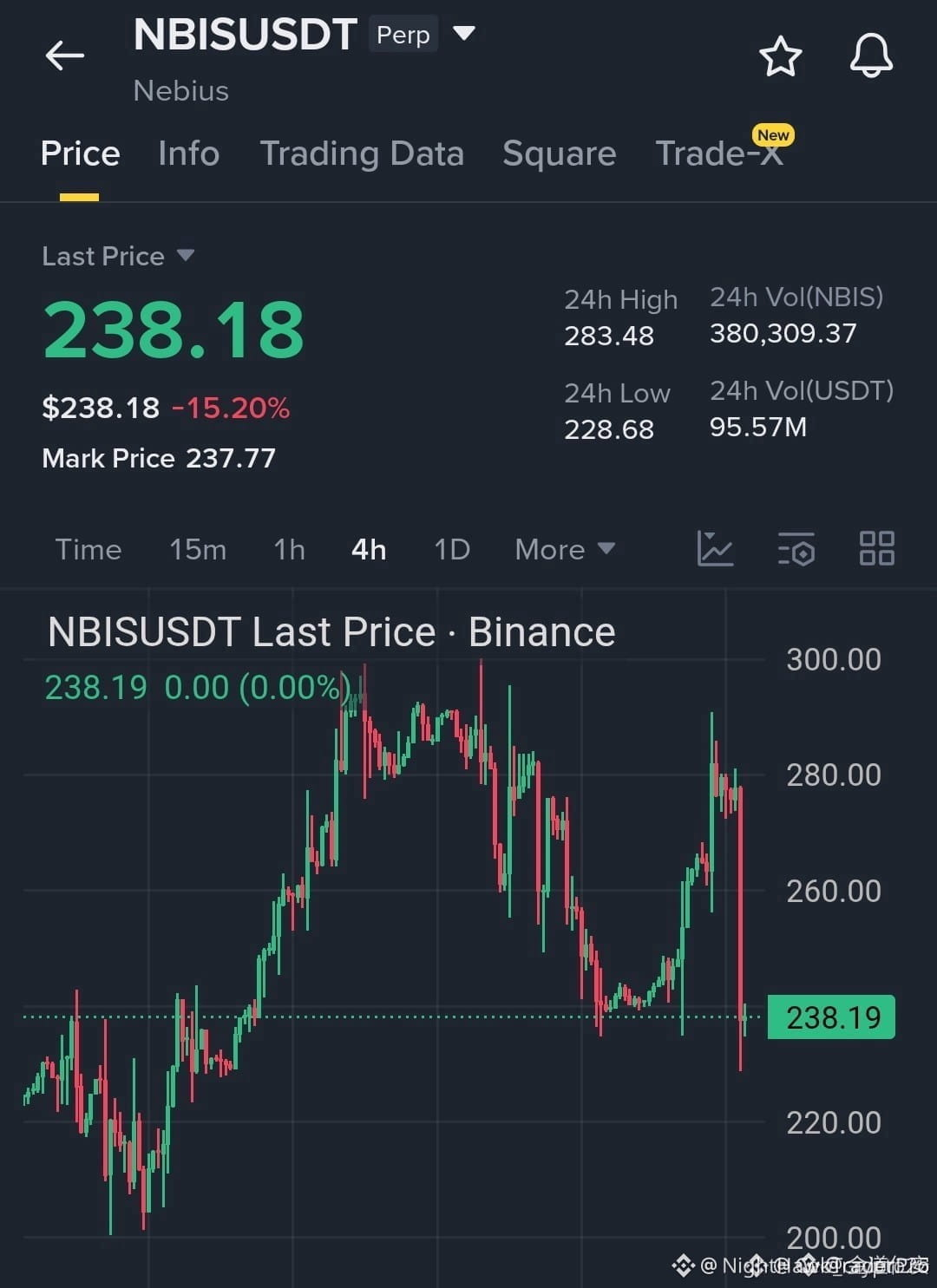
Task: Select the 1D chart interval
Action: (452, 549)
